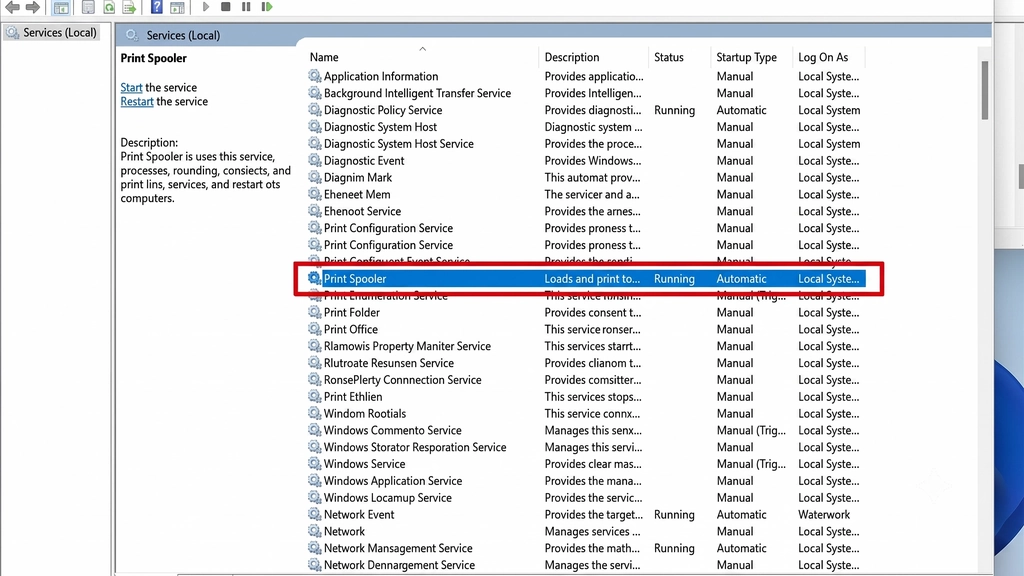Click the gear icon beside Windom Rootials
Image resolution: width=1024 pixels, height=576 pixels.
(315, 413)
